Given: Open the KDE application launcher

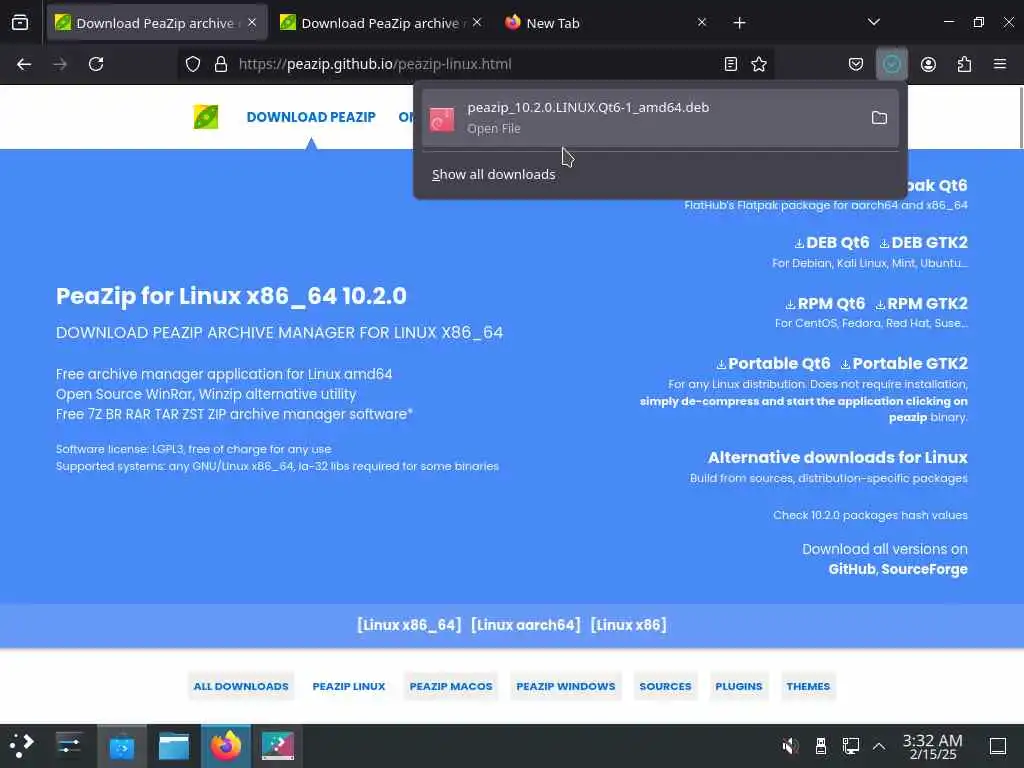Looking at the screenshot, I should tap(22, 746).
